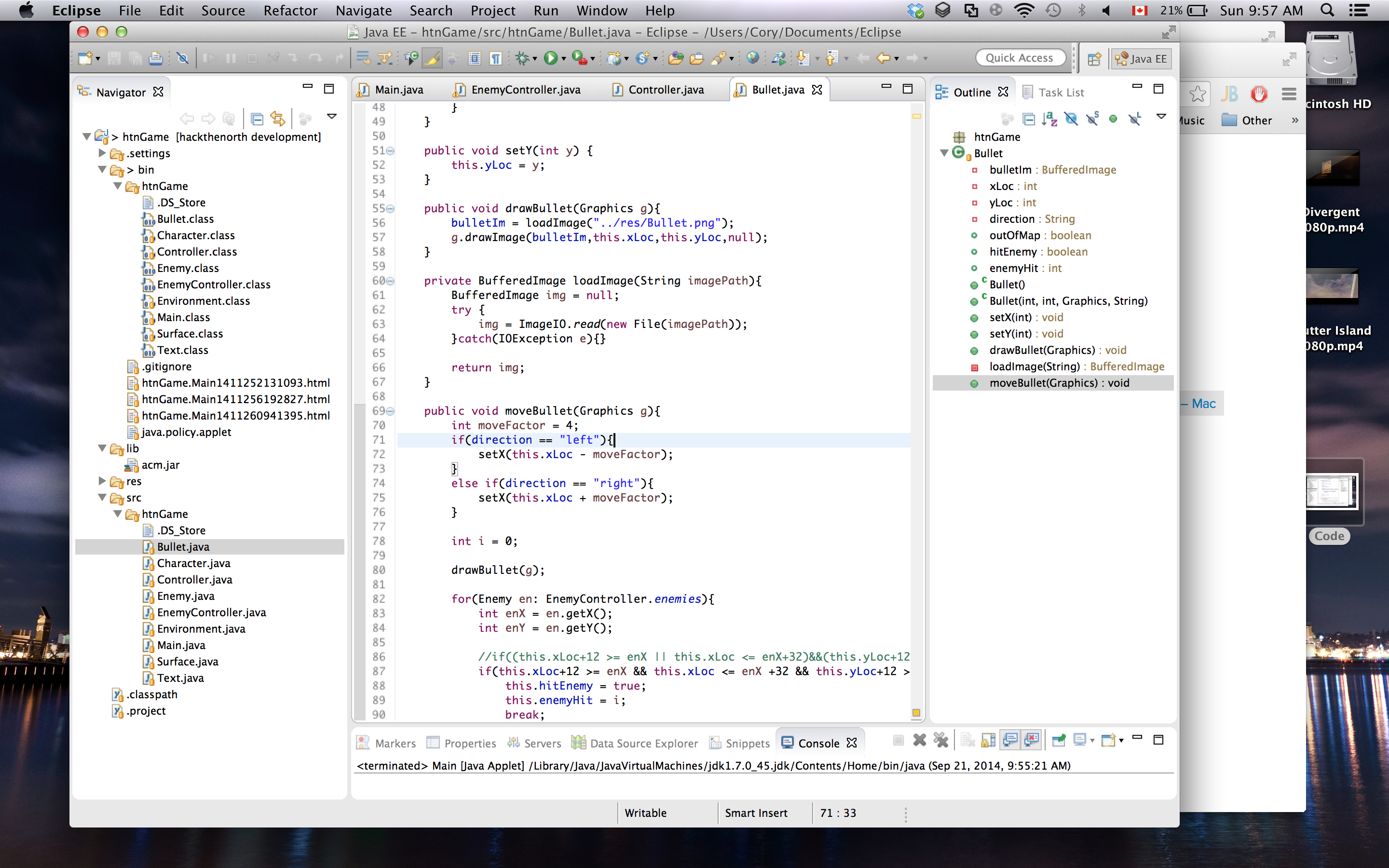Screen dimensions: 1389x868
Task: Open the Refactor menu
Action: [290, 10]
